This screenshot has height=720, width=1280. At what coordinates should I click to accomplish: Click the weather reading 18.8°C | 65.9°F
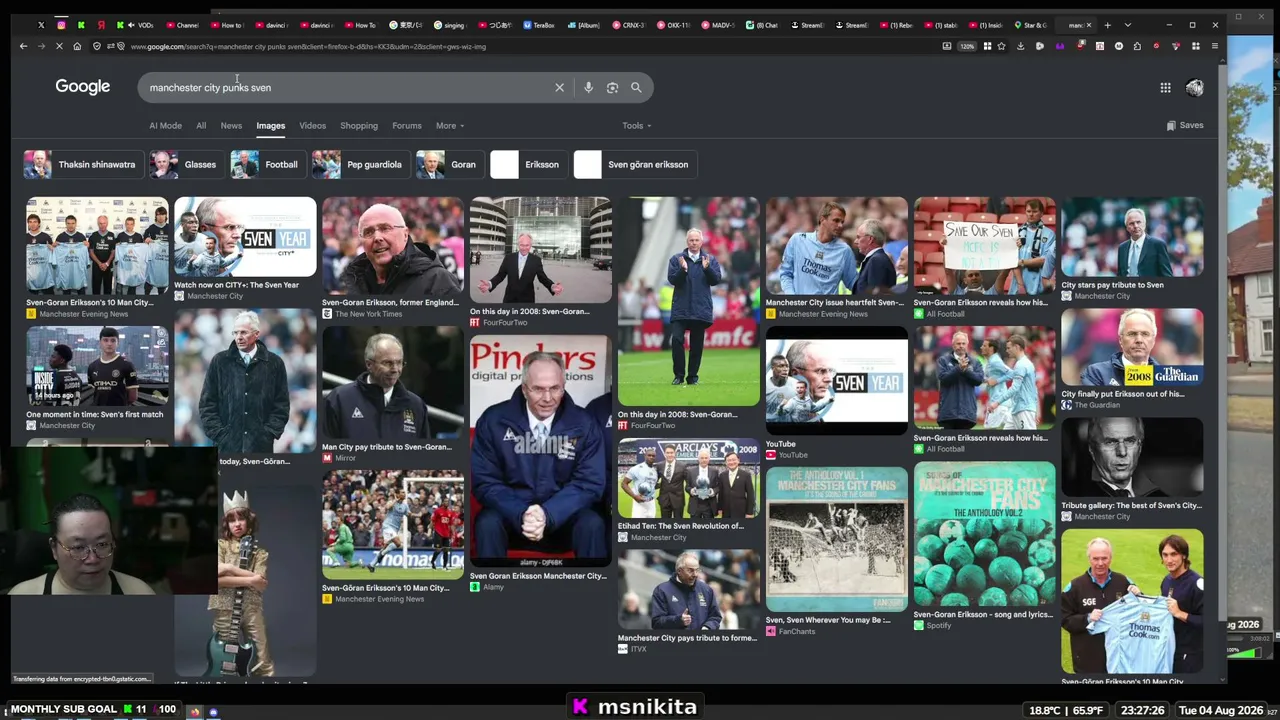1066,710
